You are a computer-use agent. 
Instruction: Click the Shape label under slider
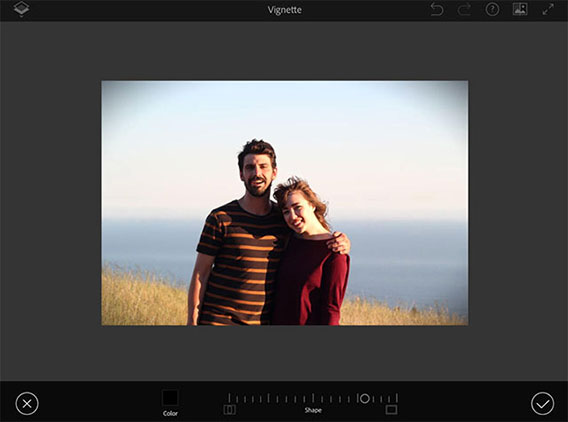coord(313,410)
